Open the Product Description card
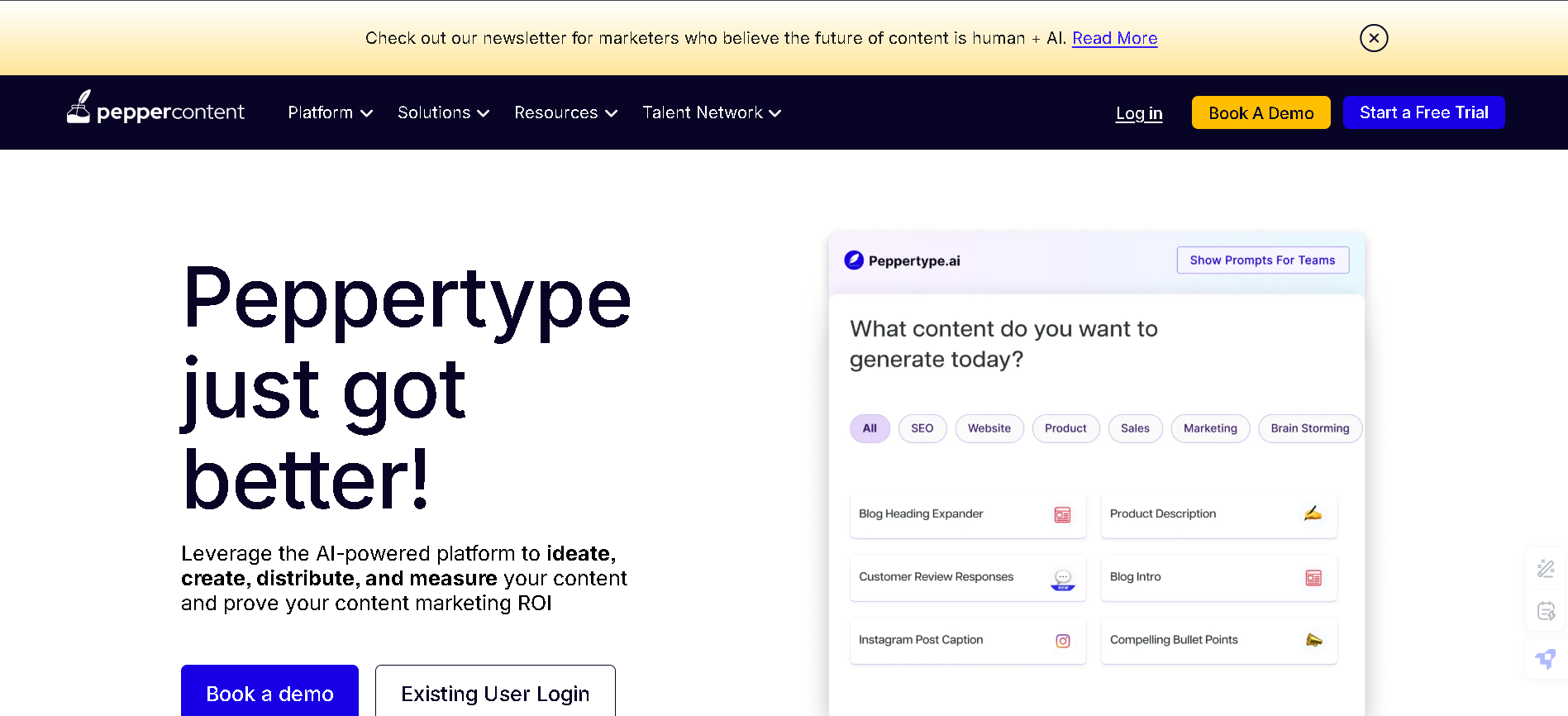This screenshot has height=716, width=1568. (1218, 514)
